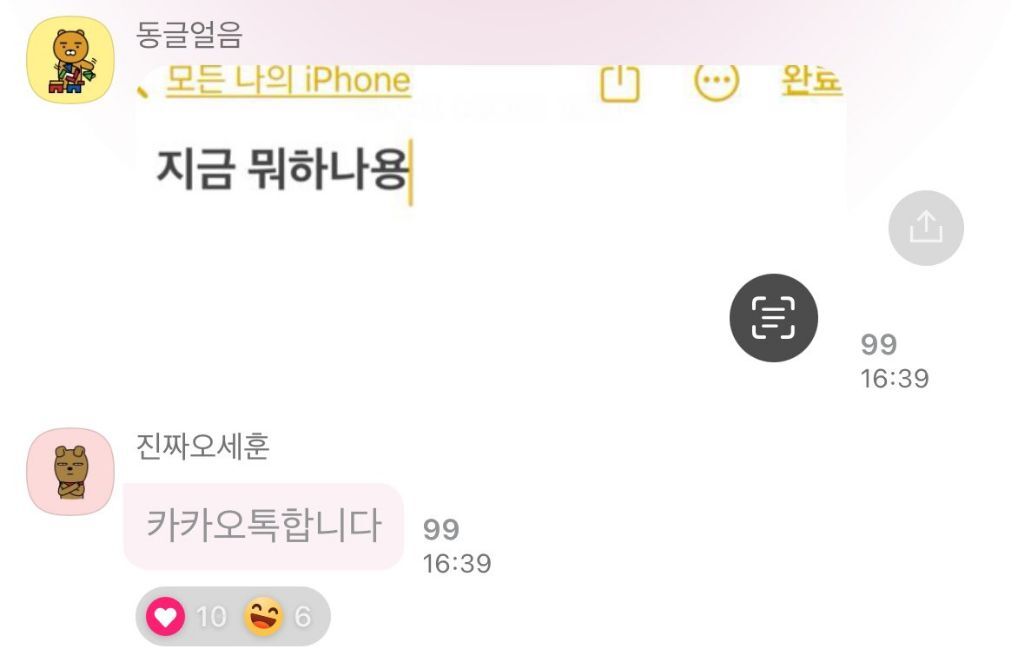Open the shared Notes screenshot image
This screenshot has height=662, width=1024.
(x=490, y=215)
